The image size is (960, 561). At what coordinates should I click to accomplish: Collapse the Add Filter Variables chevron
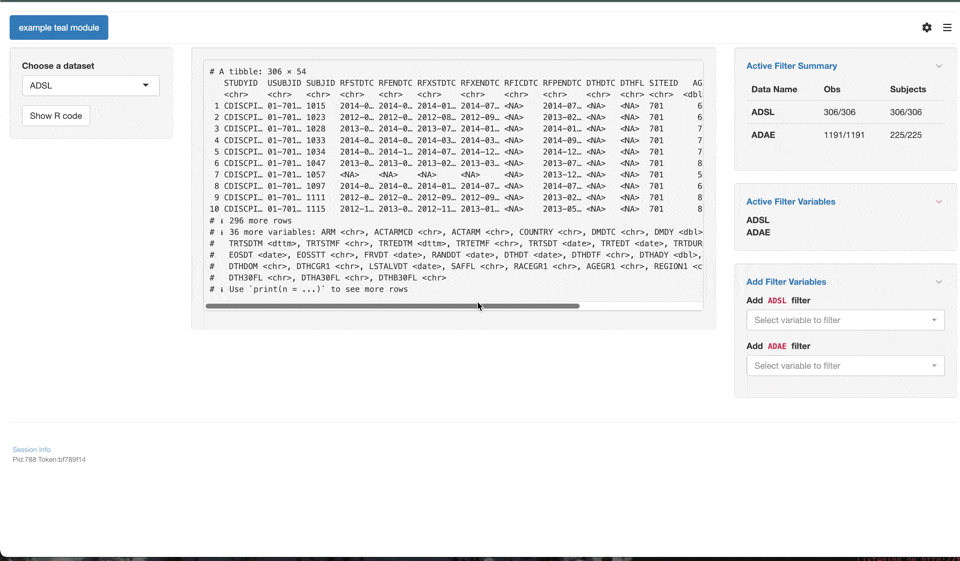tap(939, 282)
